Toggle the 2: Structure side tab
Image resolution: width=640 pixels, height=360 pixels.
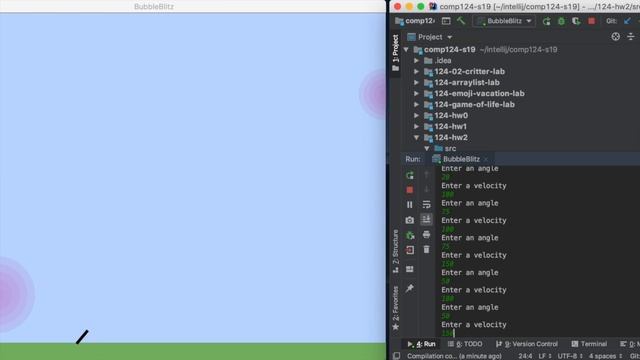click(396, 251)
